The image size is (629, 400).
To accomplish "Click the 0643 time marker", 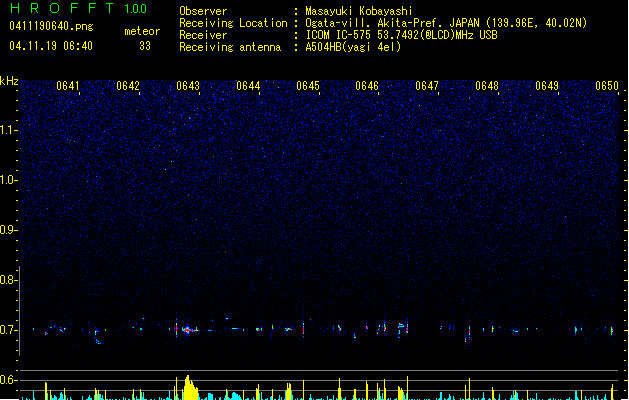I will click(188, 86).
